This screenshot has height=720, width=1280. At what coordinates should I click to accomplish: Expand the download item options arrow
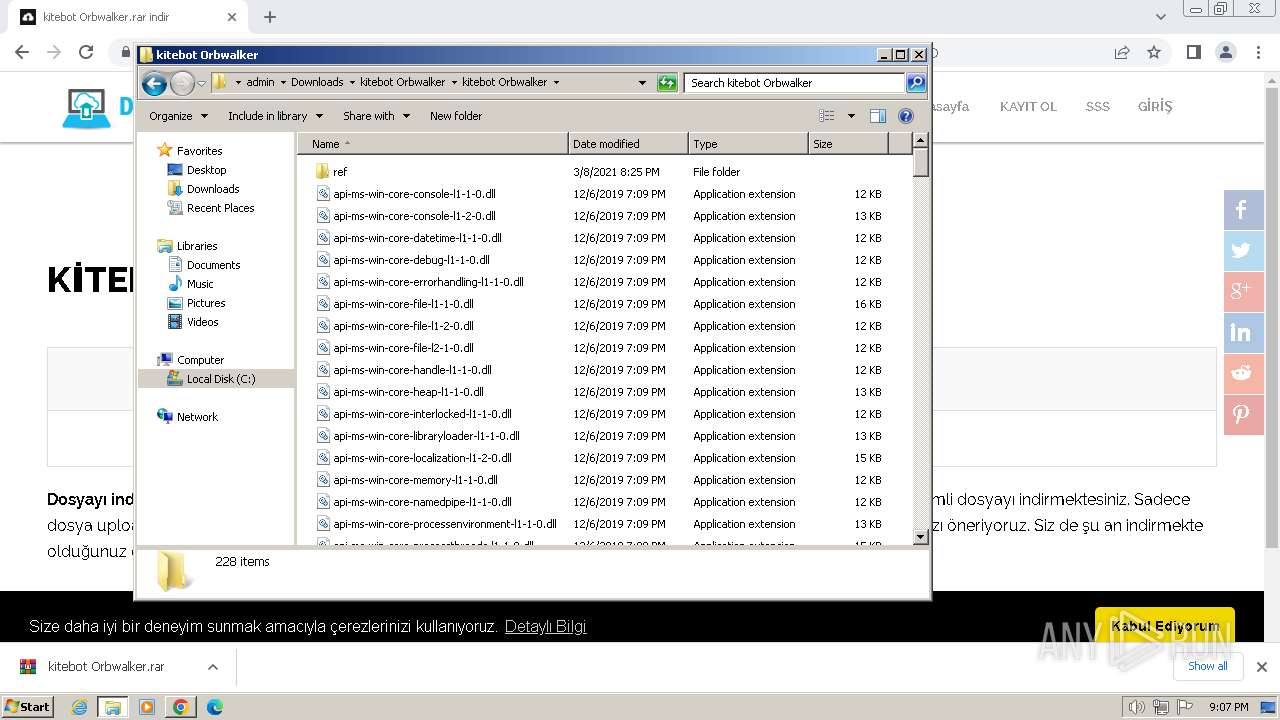(x=212, y=667)
